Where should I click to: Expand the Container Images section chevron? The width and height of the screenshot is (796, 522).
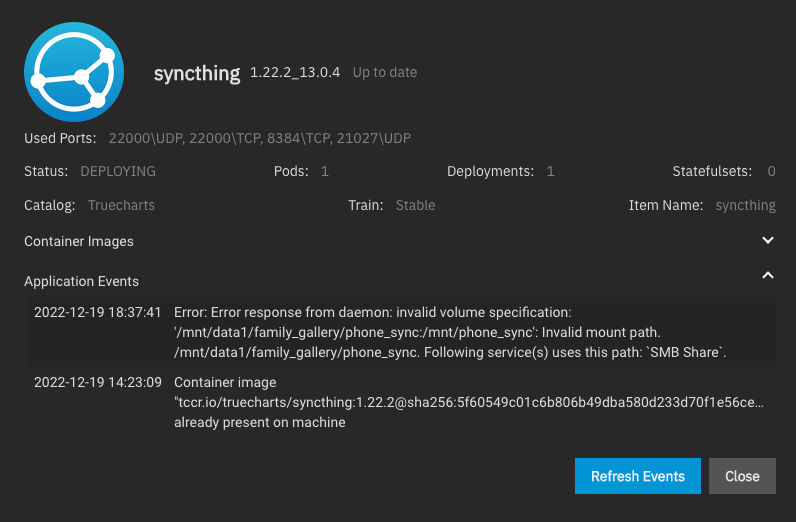[768, 240]
